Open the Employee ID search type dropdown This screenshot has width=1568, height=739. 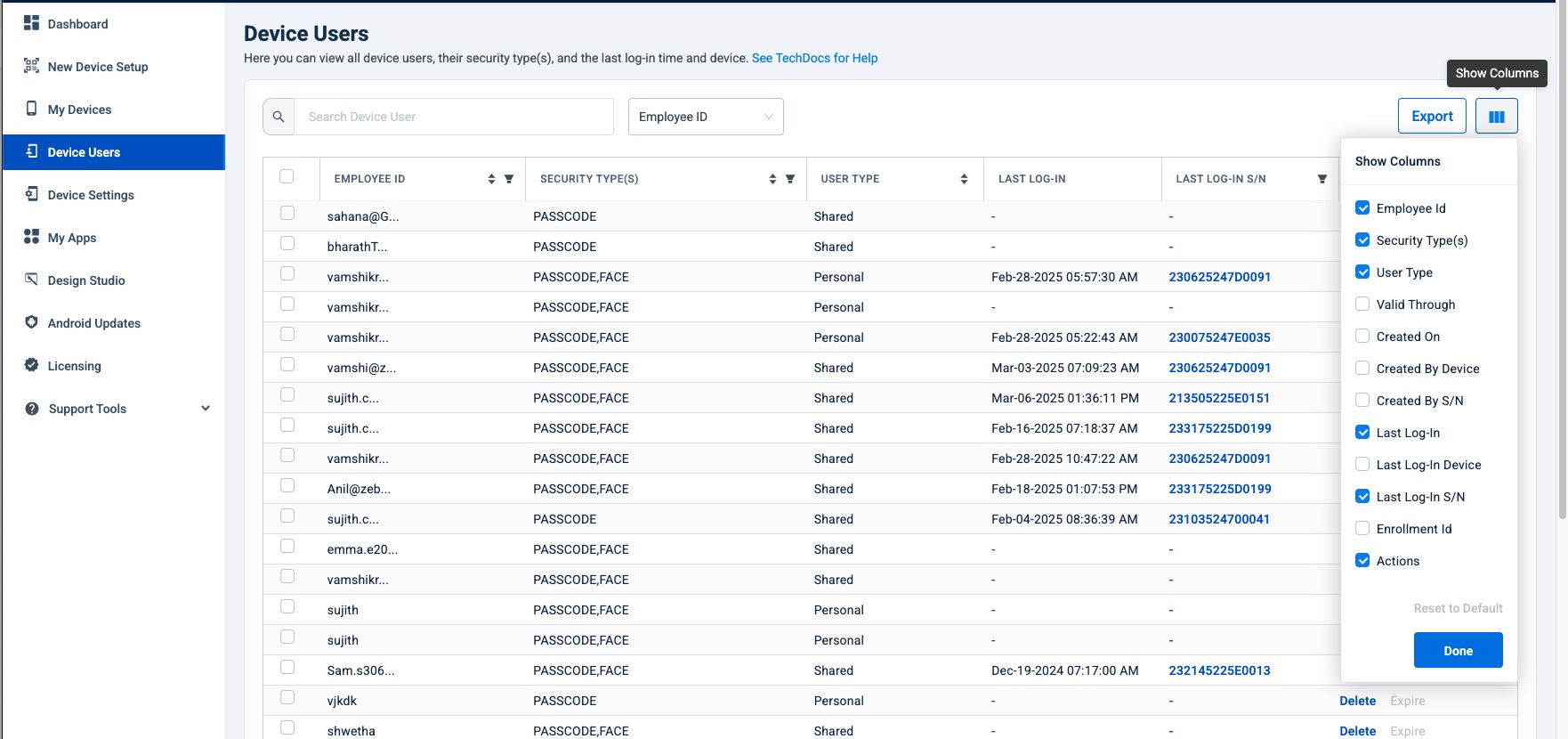[706, 117]
